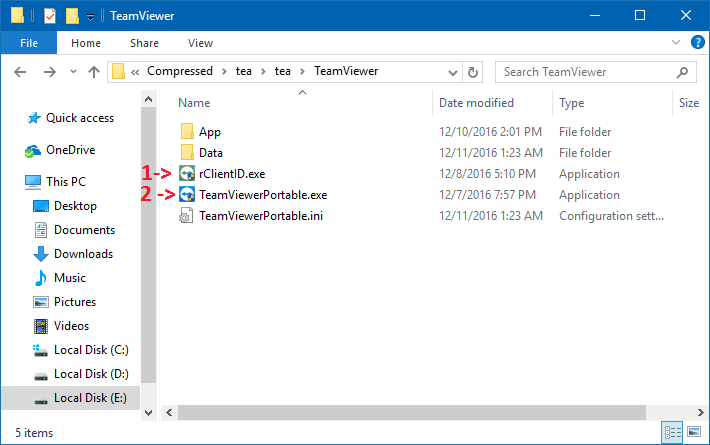Switch to the View ribbon tab
This screenshot has width=710, height=445.
point(200,43)
